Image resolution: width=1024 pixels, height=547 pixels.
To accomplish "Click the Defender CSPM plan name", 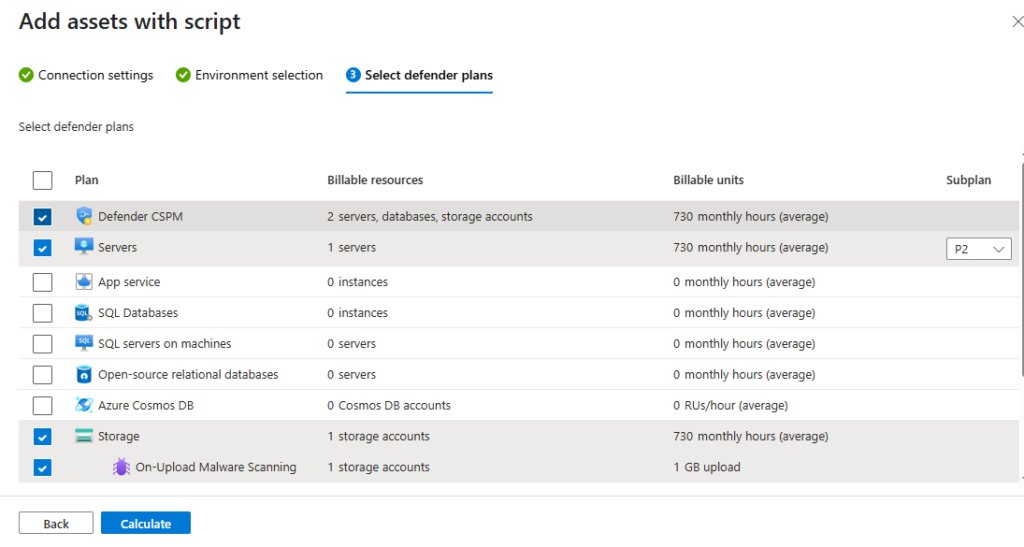I will click(140, 216).
